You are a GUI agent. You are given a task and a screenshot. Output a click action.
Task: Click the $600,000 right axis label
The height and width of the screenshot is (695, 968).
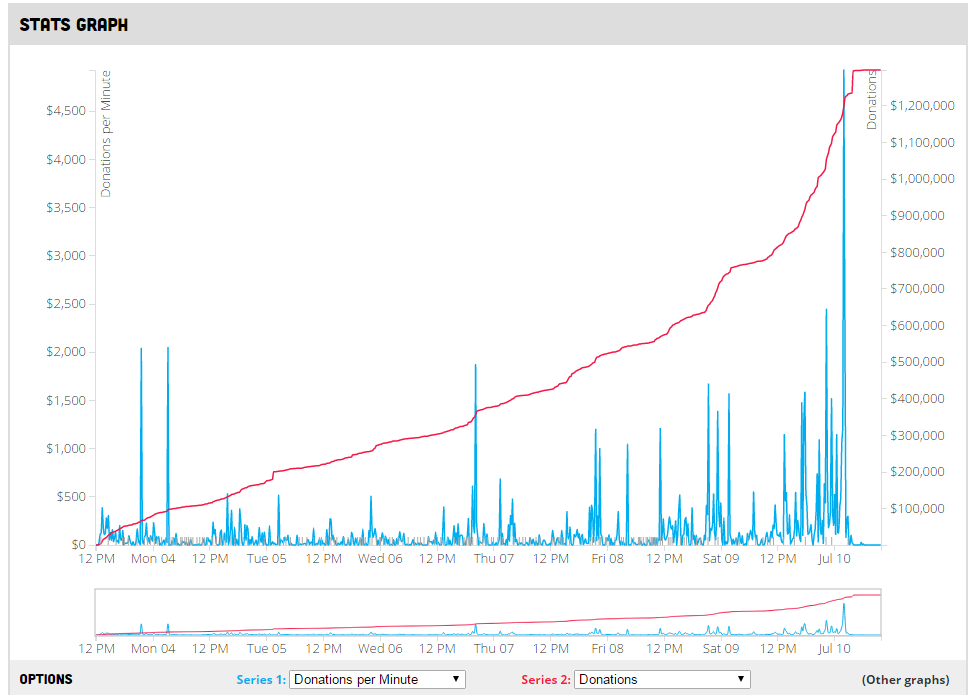(x=917, y=326)
